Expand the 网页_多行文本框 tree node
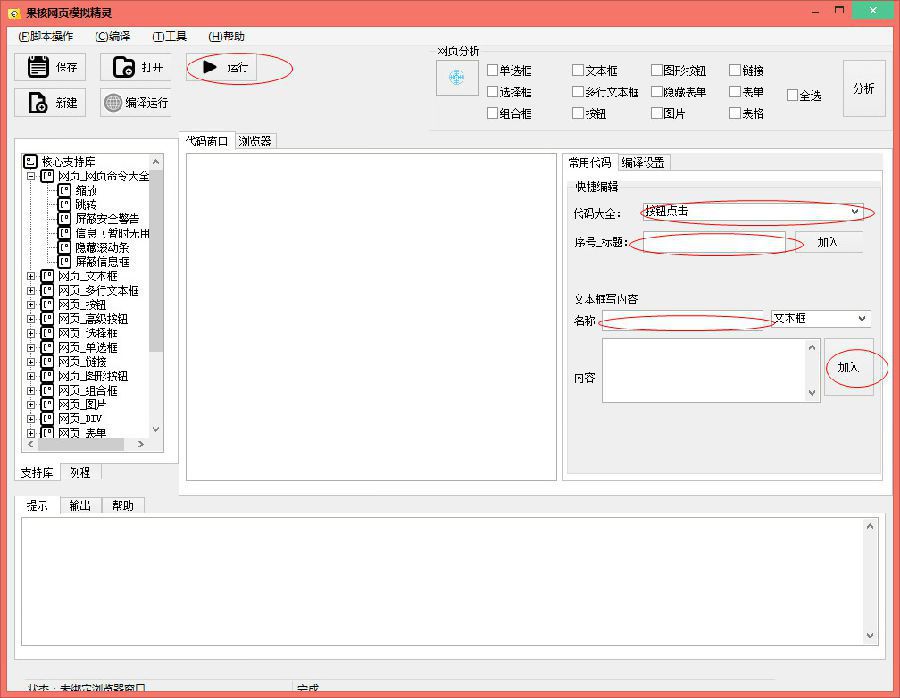The width and height of the screenshot is (900, 698). 31,290
